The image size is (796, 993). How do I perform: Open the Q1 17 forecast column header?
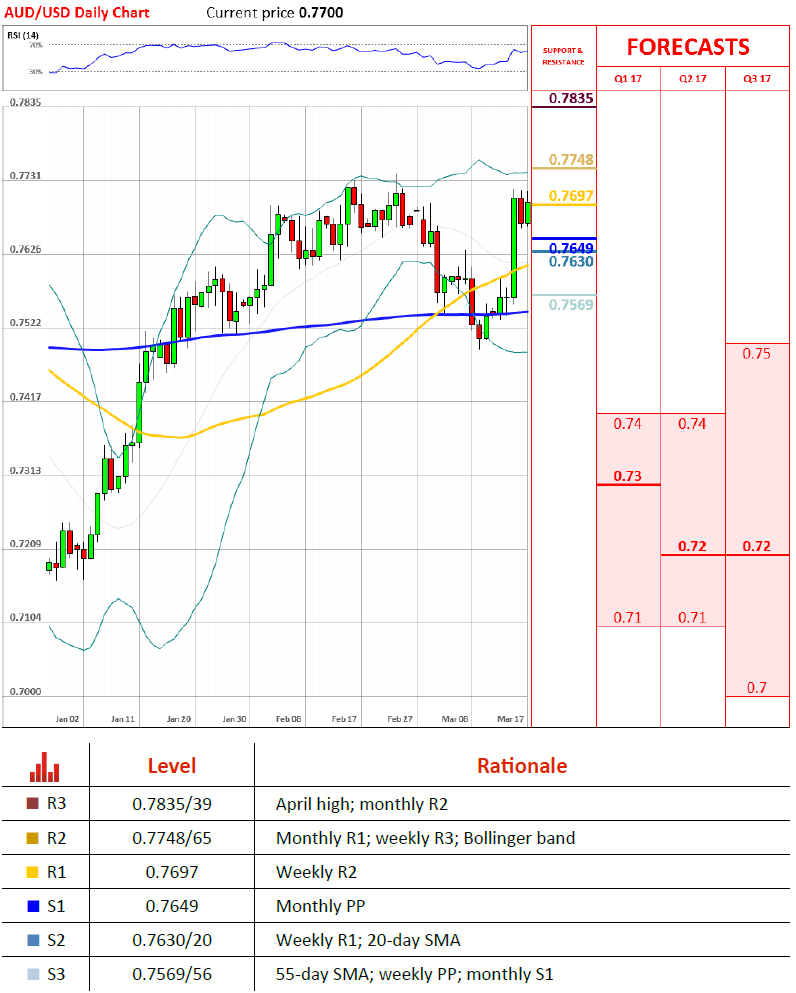point(627,79)
